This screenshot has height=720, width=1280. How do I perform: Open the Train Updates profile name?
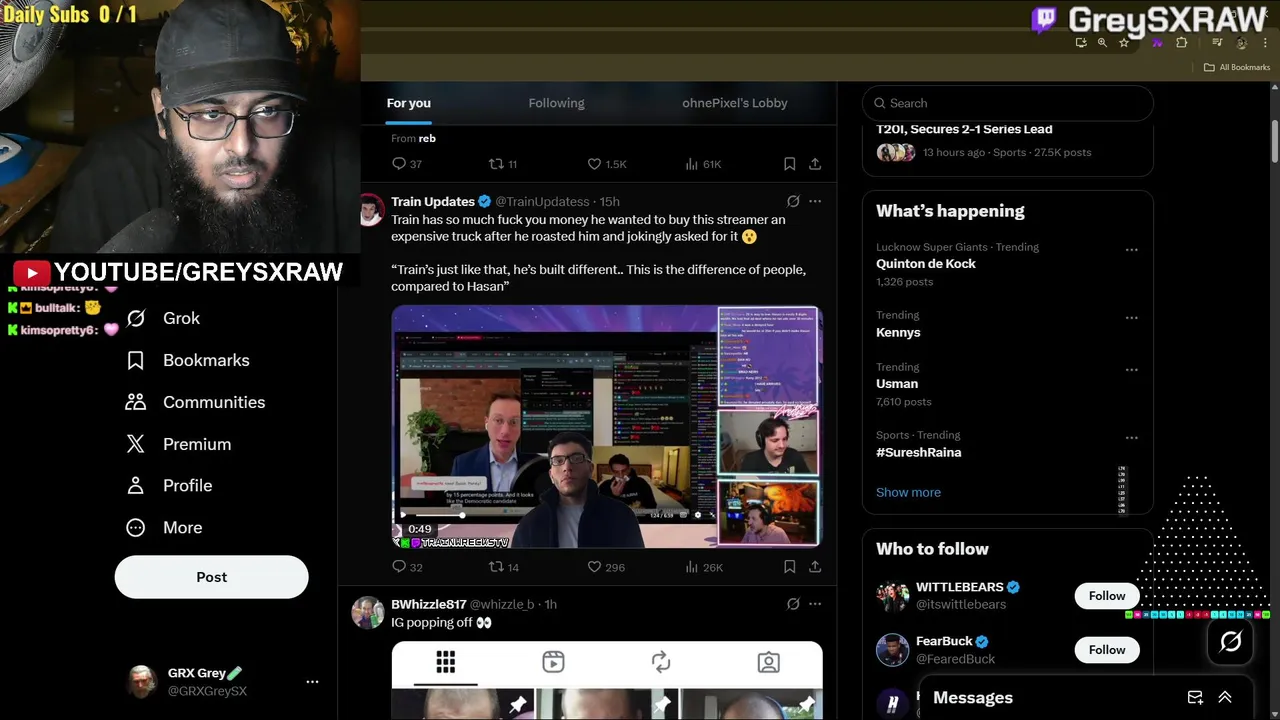[x=433, y=201]
